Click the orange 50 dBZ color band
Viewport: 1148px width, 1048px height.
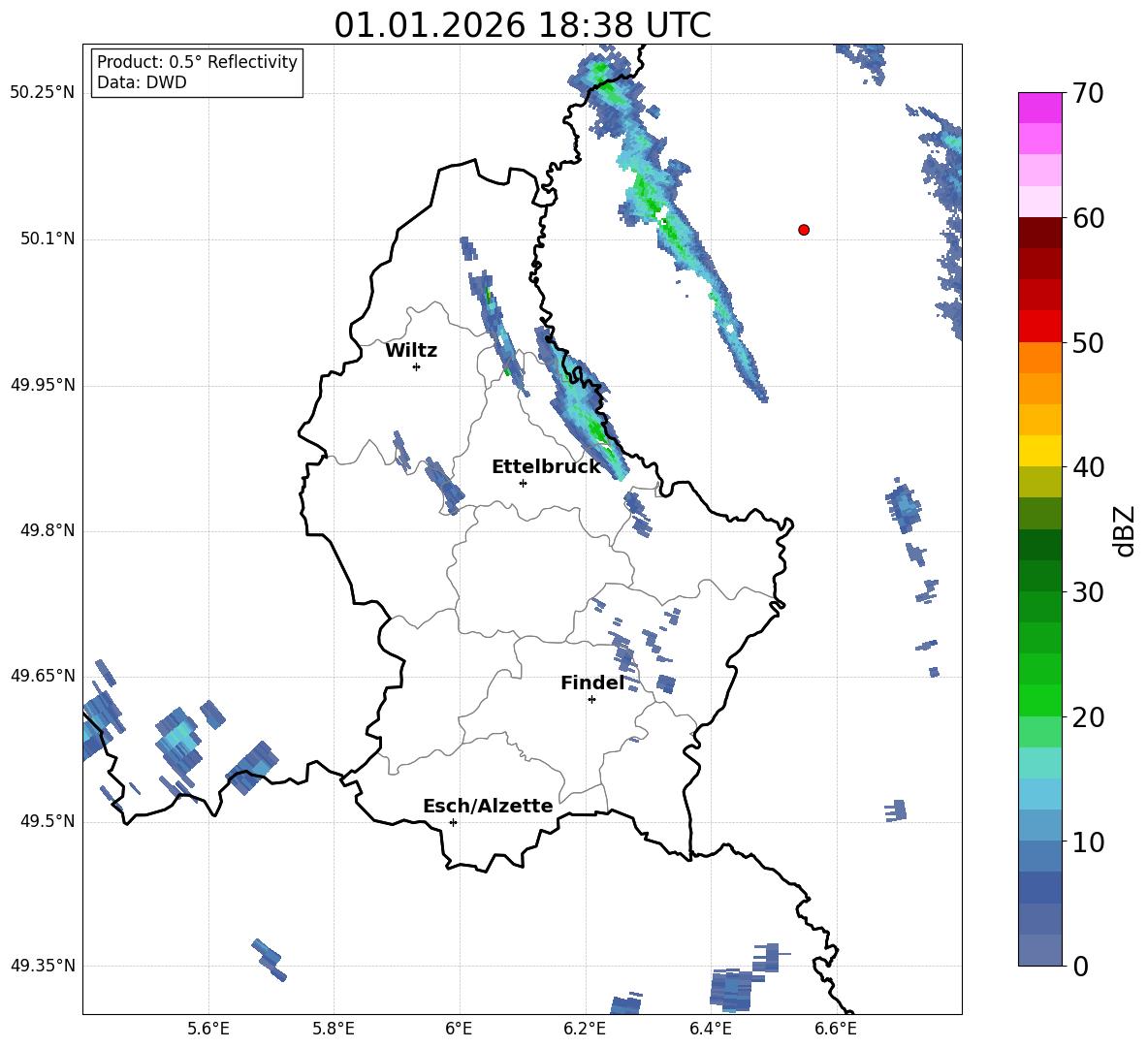(x=1039, y=358)
